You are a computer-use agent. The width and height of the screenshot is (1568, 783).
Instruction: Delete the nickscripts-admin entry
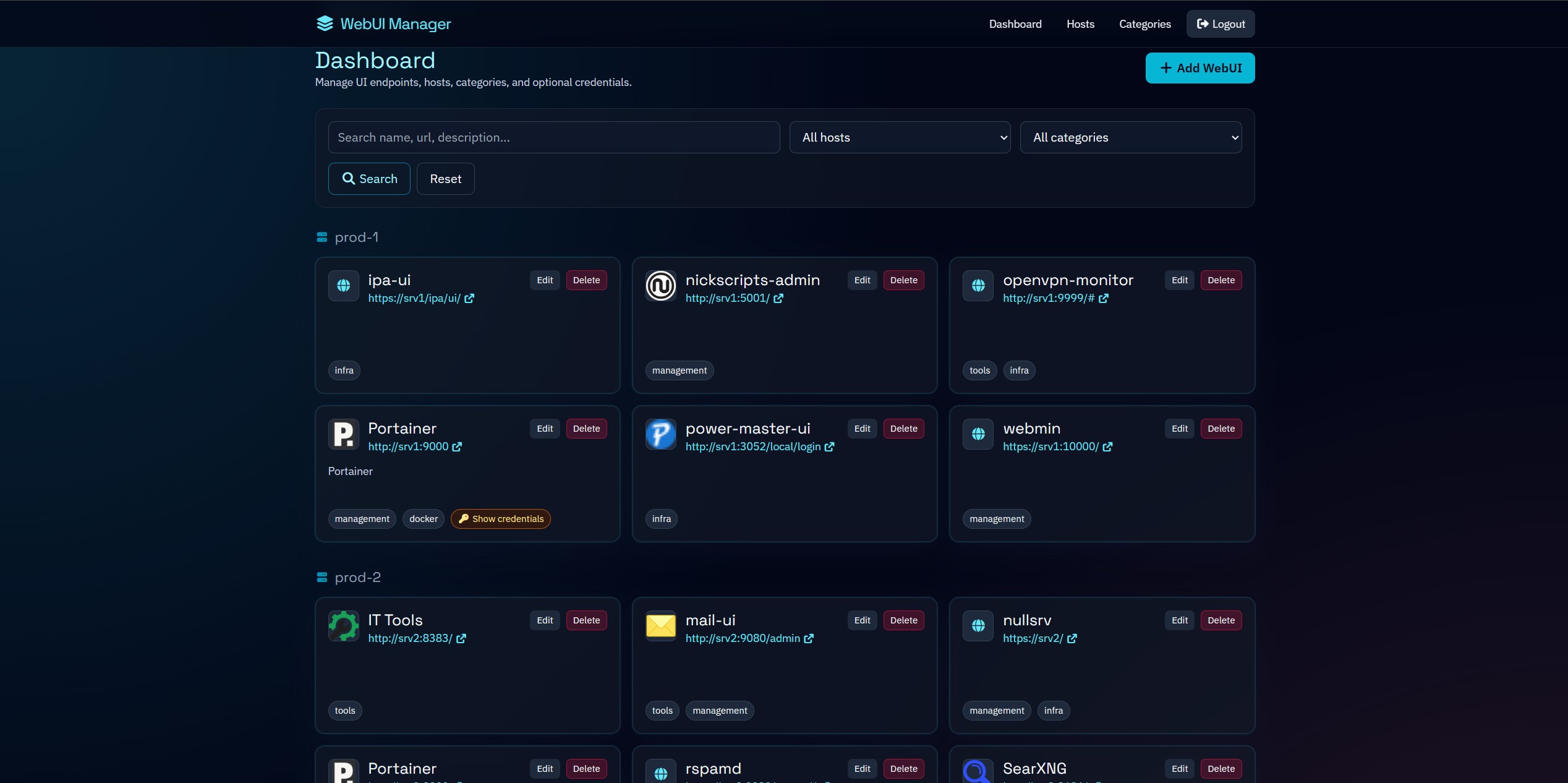(x=903, y=280)
